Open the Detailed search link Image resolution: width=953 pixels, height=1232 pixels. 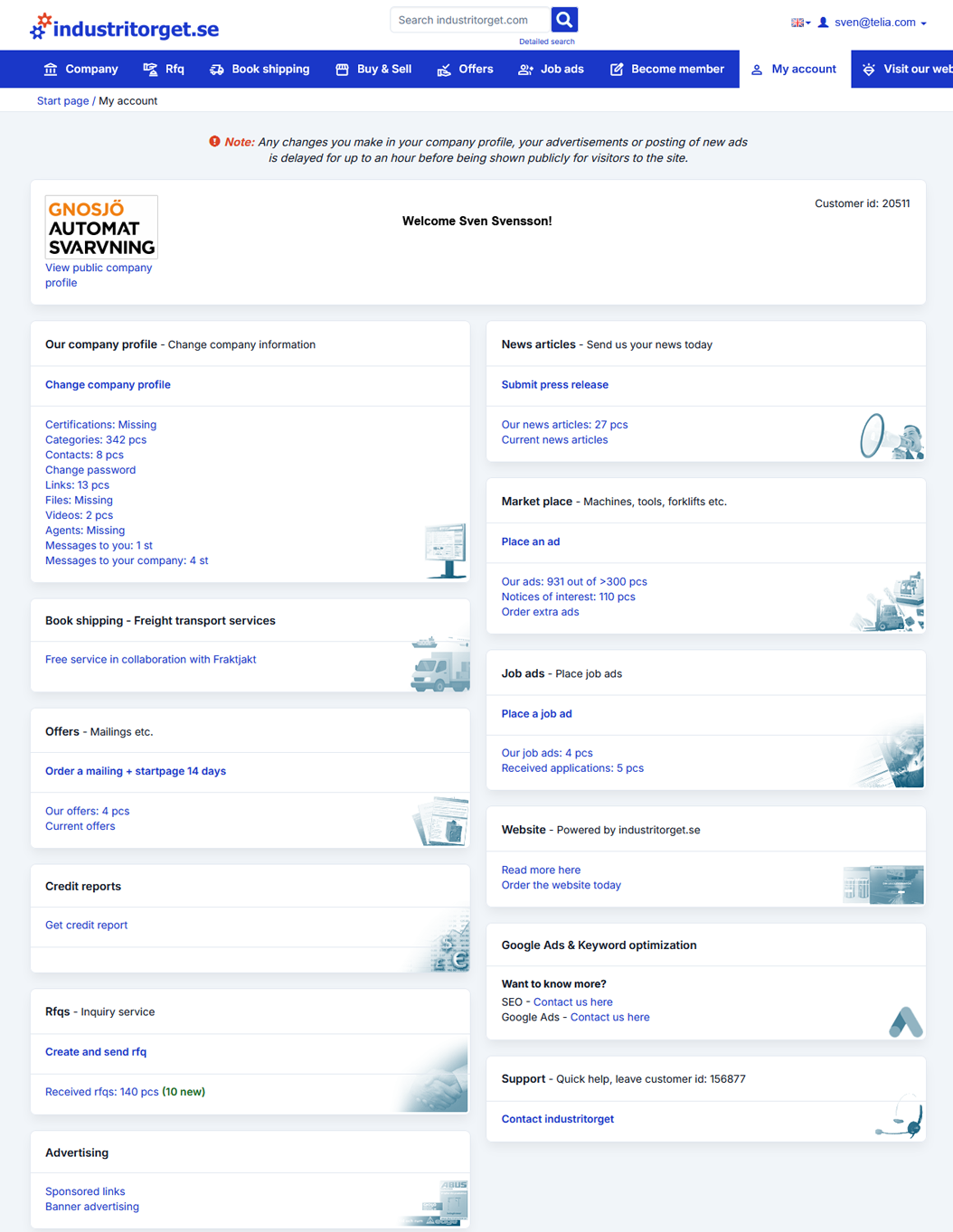pyautogui.click(x=546, y=42)
